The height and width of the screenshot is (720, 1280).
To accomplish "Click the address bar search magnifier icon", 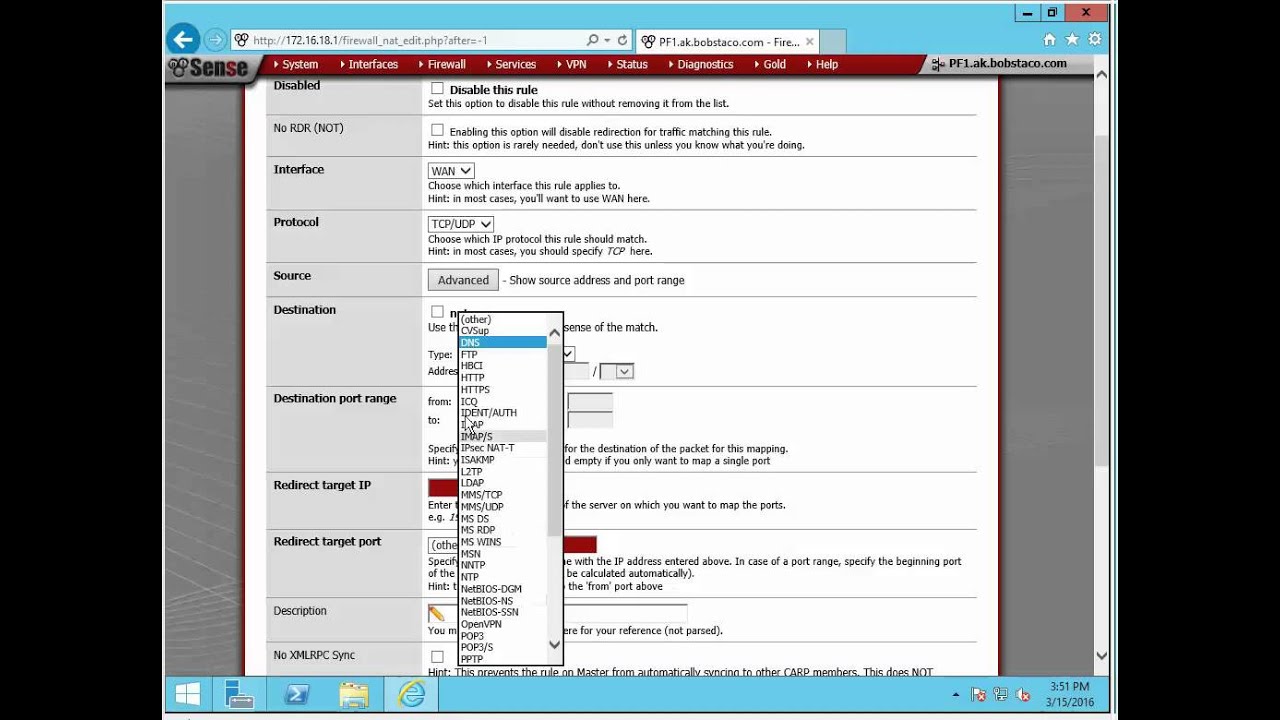I will [593, 40].
